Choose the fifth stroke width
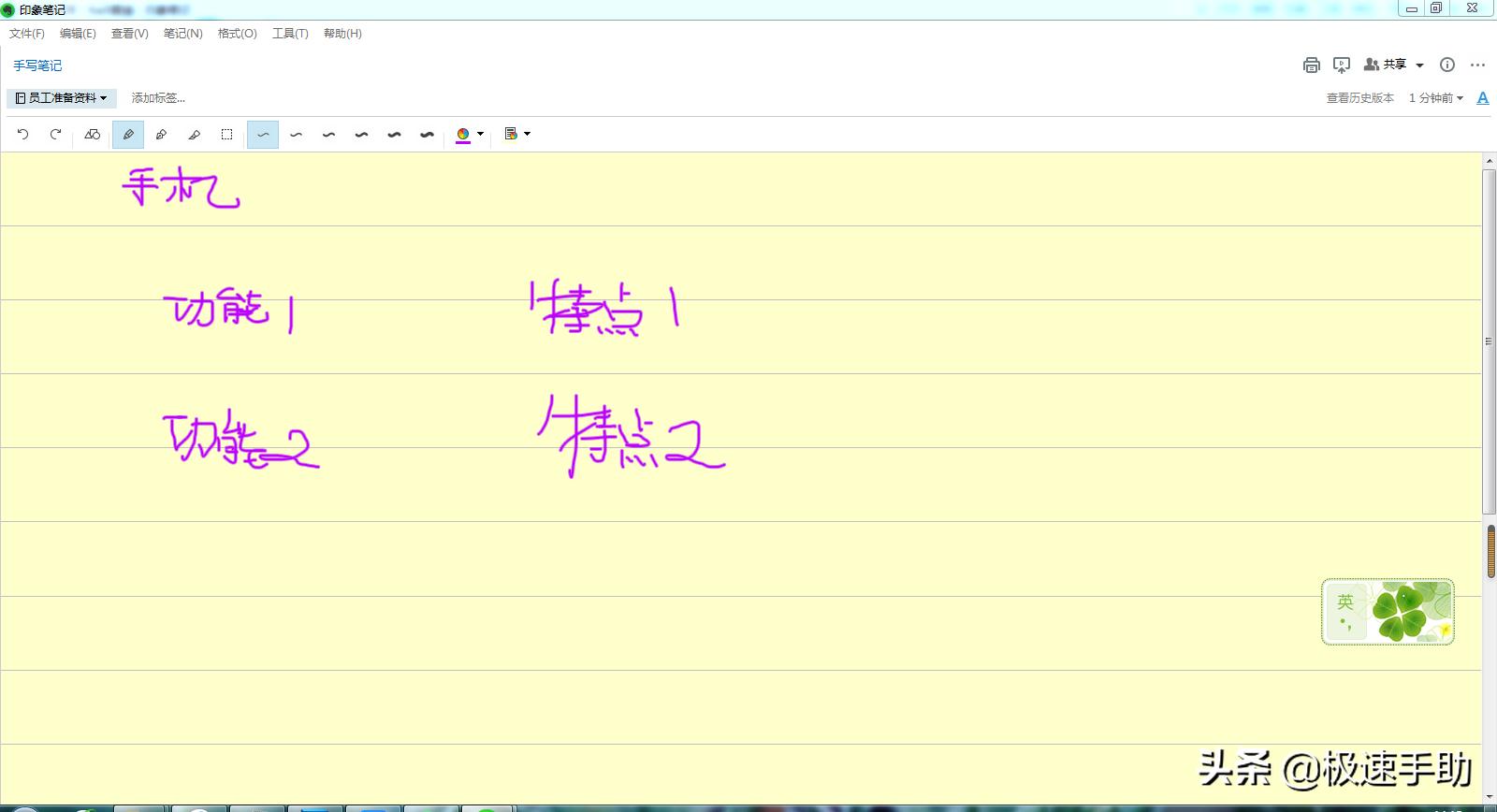Screen dimensions: 1497x812 394,135
